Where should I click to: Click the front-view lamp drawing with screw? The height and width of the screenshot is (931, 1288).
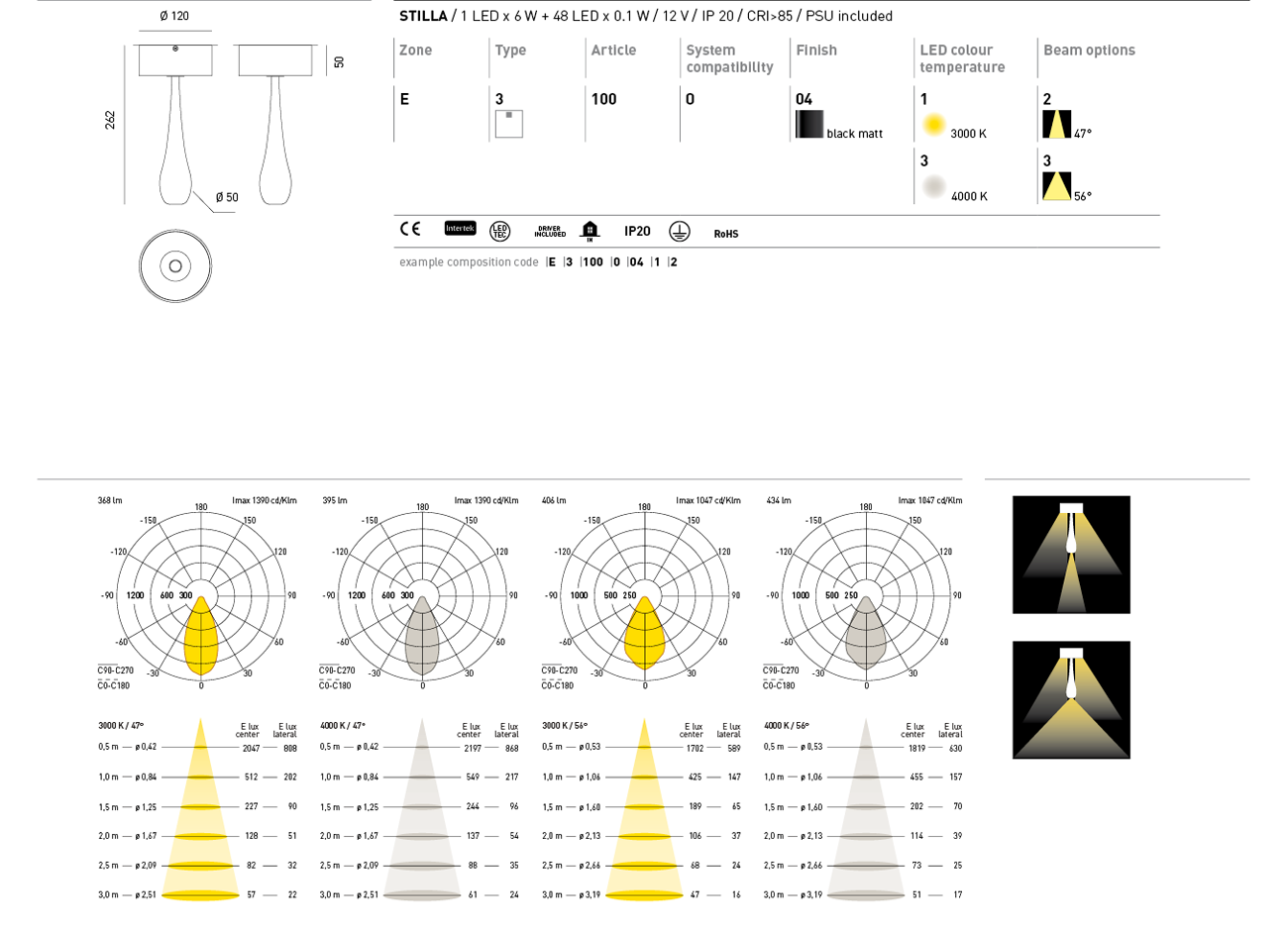[175, 125]
